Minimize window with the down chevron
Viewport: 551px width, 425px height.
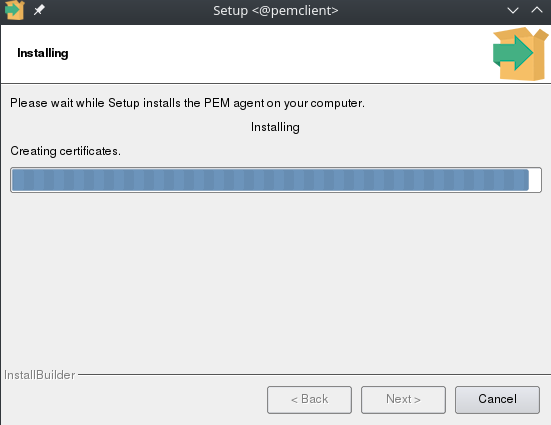pos(513,10)
